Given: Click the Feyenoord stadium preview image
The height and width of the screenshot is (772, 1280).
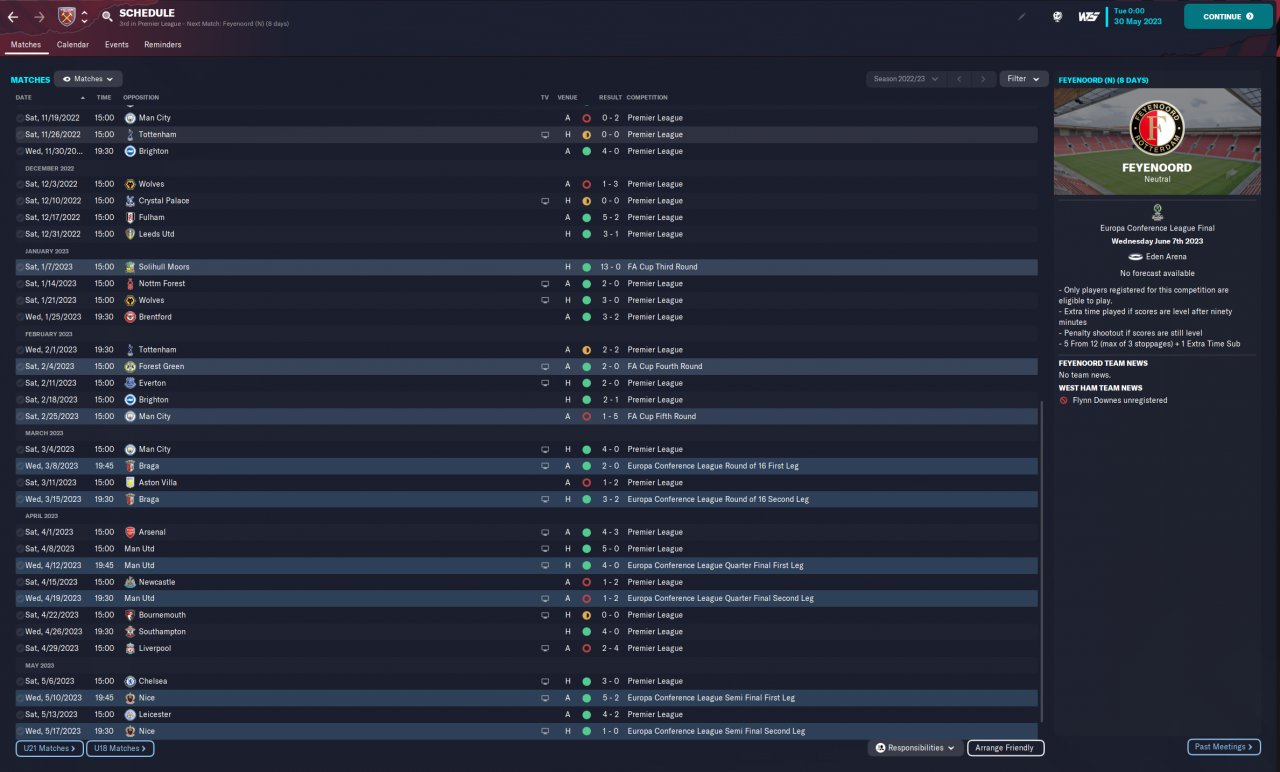Looking at the screenshot, I should (1157, 141).
